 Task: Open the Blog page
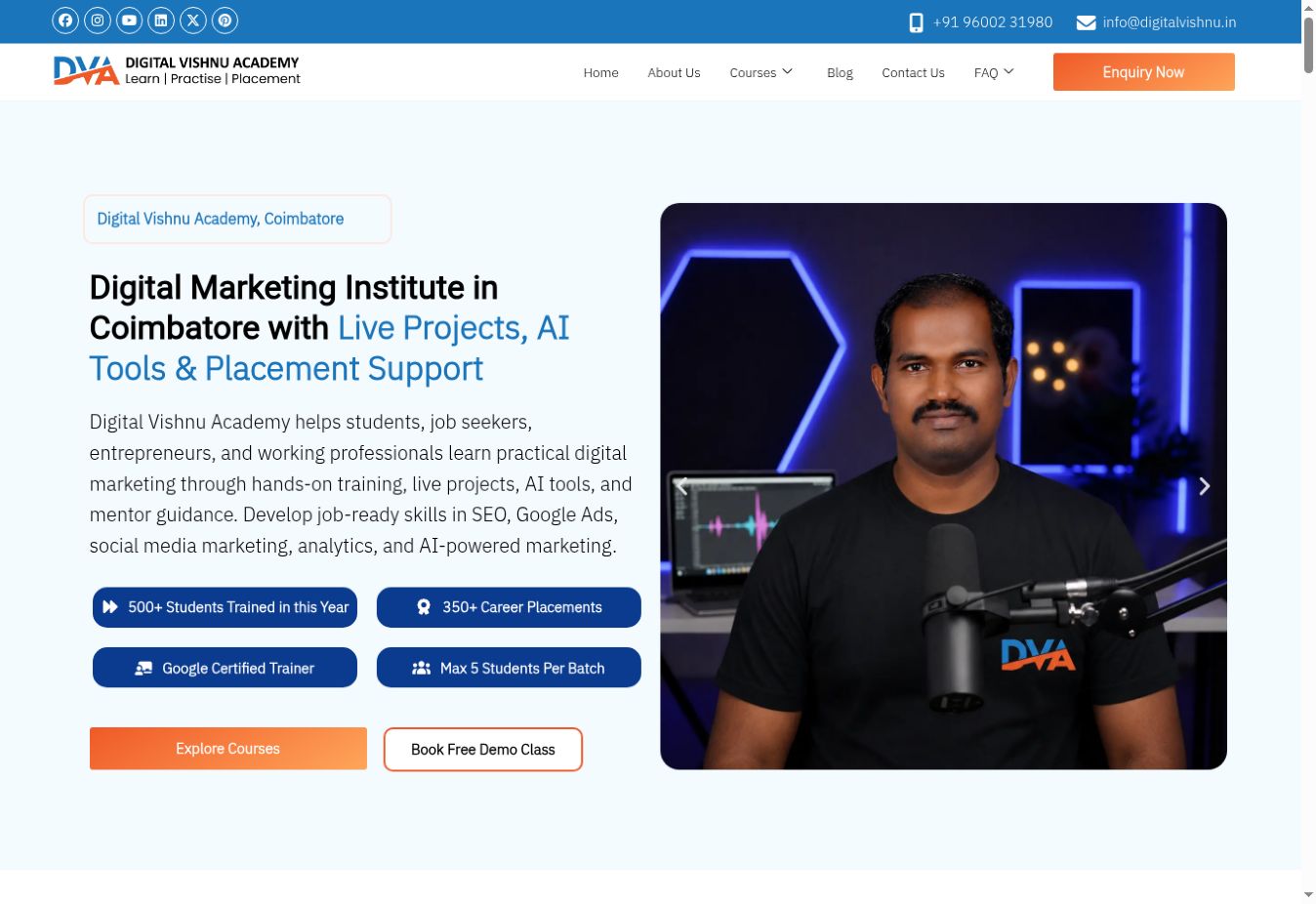[840, 73]
